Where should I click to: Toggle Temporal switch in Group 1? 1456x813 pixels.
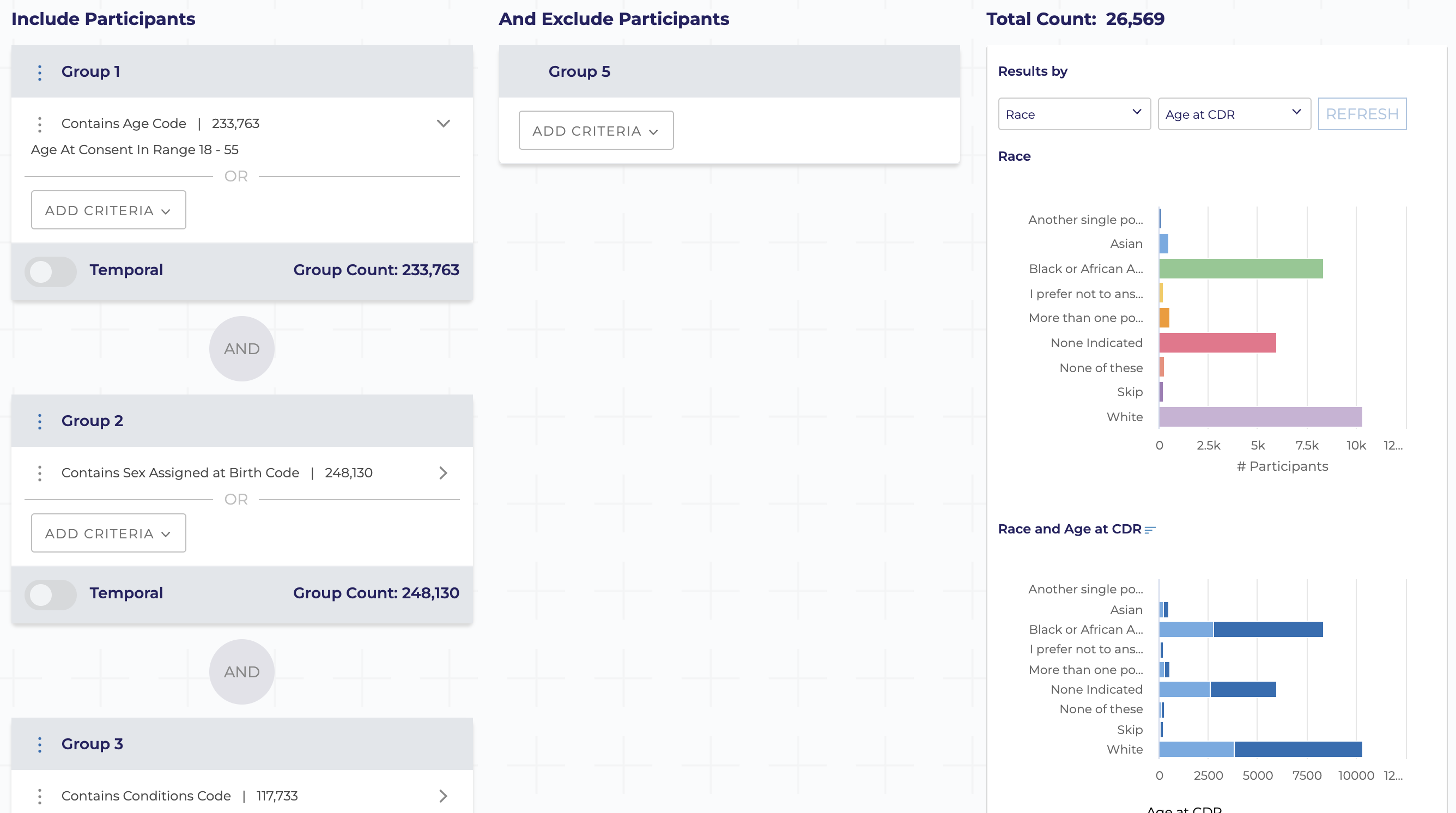click(50, 271)
